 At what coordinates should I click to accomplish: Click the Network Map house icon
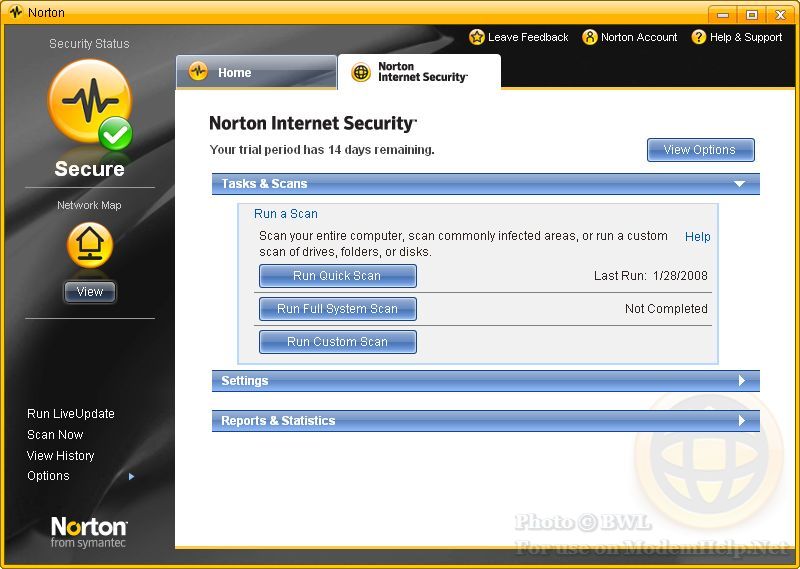click(x=89, y=245)
